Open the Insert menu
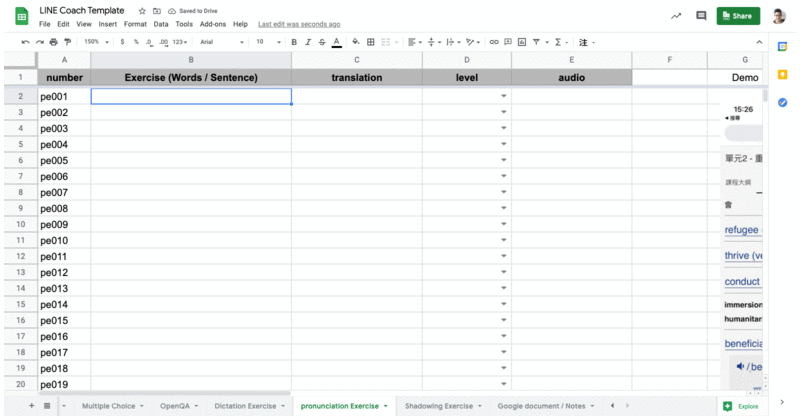Screen dimensions: 800x416 [x=108, y=24]
